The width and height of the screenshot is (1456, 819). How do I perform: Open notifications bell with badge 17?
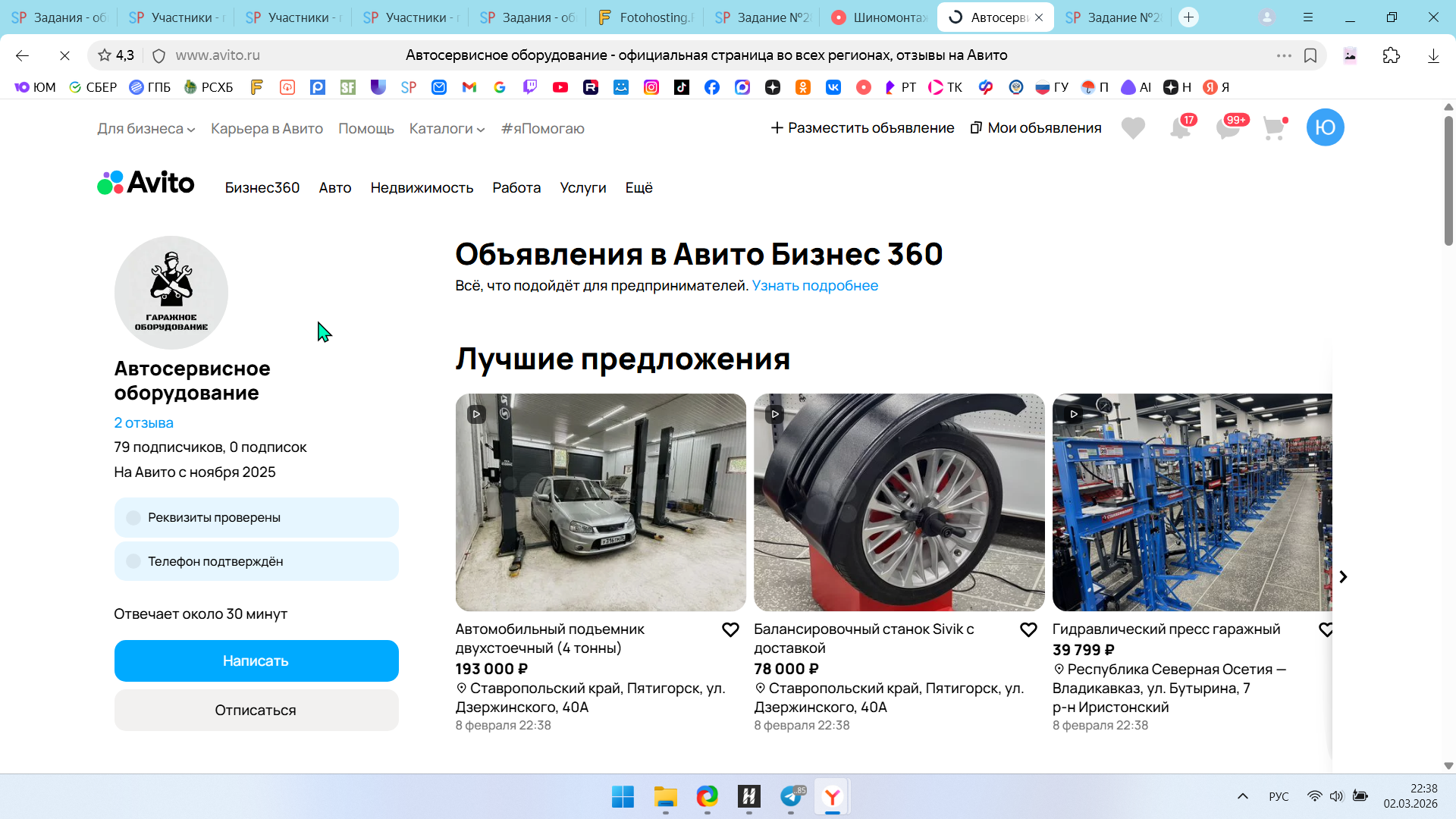point(1180,128)
